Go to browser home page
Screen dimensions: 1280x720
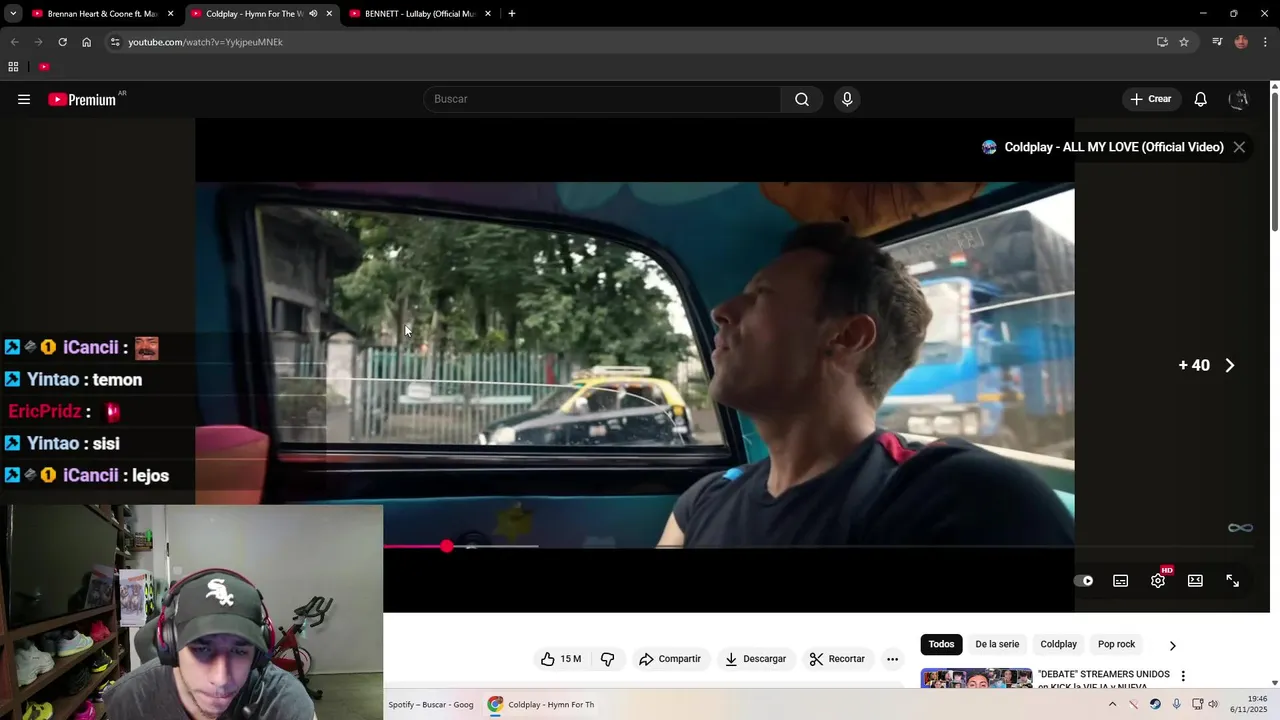(x=86, y=42)
